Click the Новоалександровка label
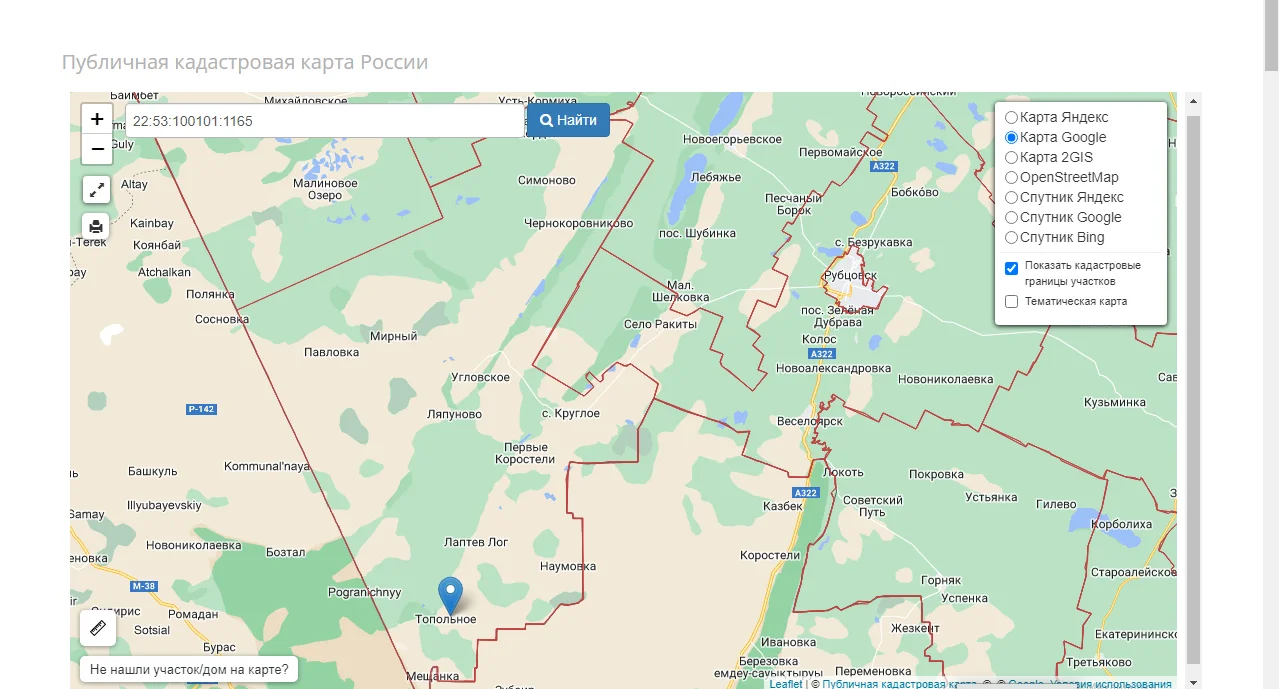Screen dimensions: 1279x689 coord(833,368)
